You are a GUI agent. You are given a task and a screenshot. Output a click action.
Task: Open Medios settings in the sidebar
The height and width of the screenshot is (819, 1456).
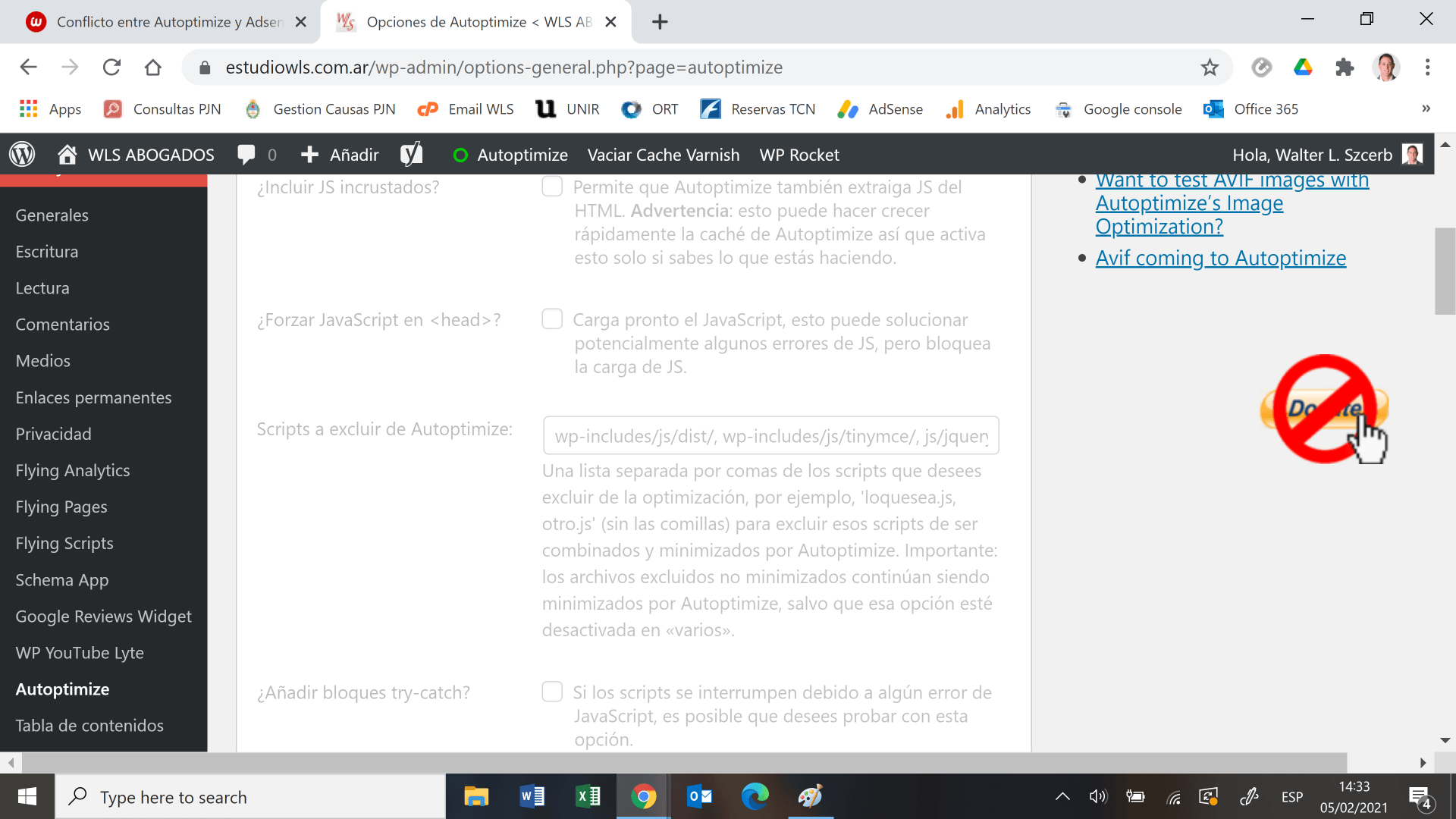(43, 361)
